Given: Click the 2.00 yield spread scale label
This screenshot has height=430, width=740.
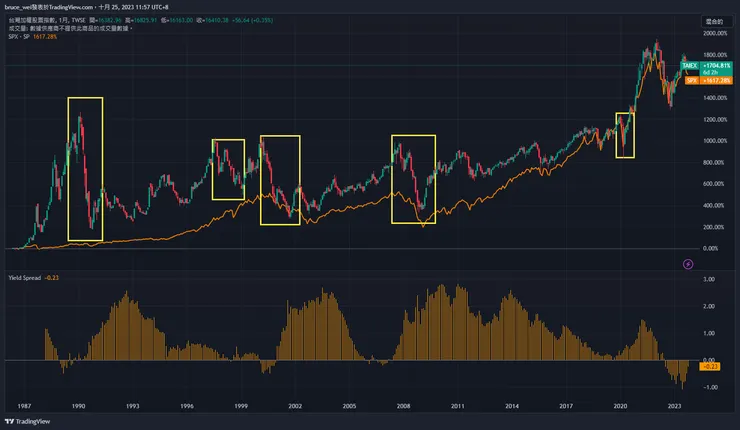Looking at the screenshot, I should 709,306.
